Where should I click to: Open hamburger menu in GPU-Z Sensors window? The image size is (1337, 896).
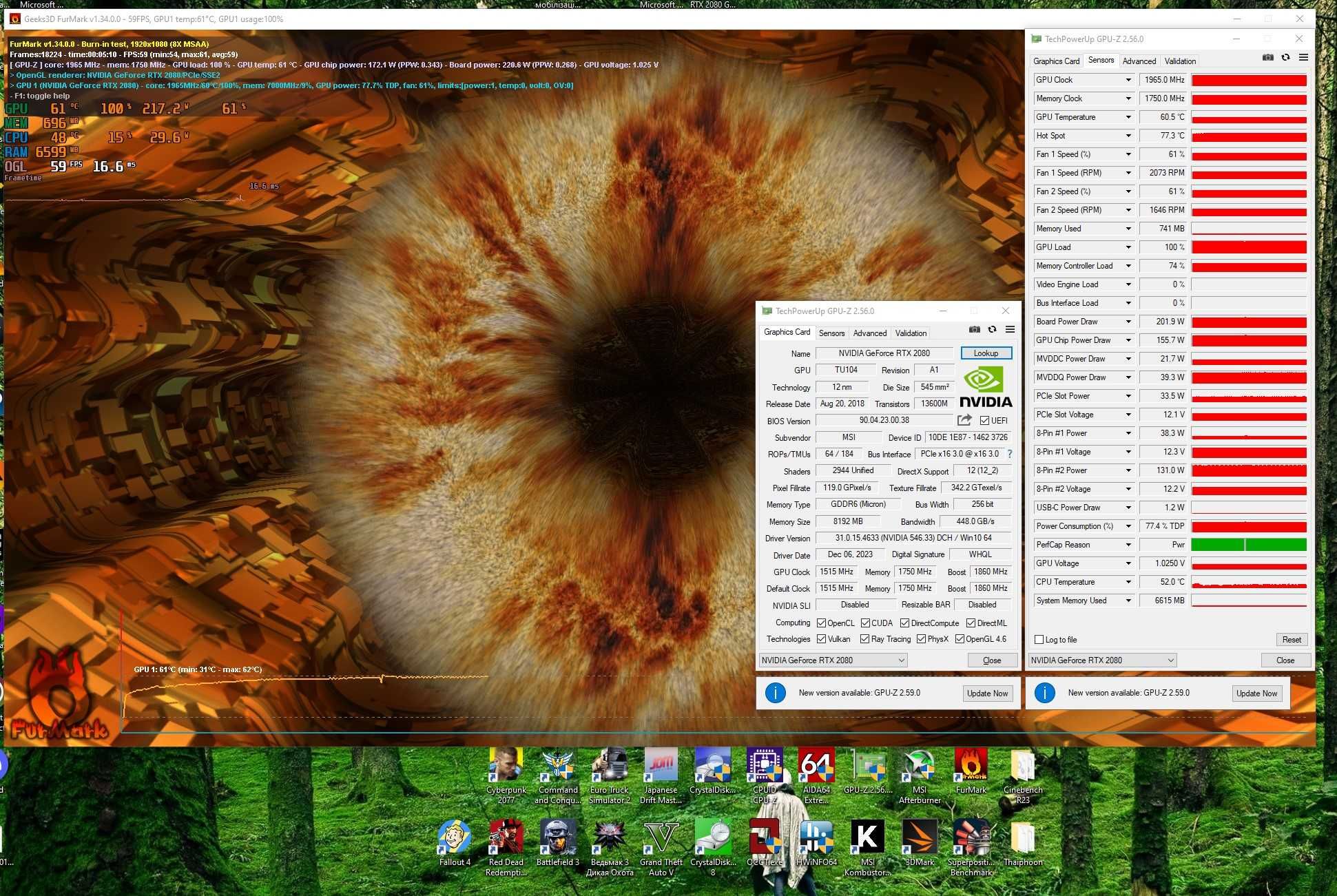click(1303, 58)
